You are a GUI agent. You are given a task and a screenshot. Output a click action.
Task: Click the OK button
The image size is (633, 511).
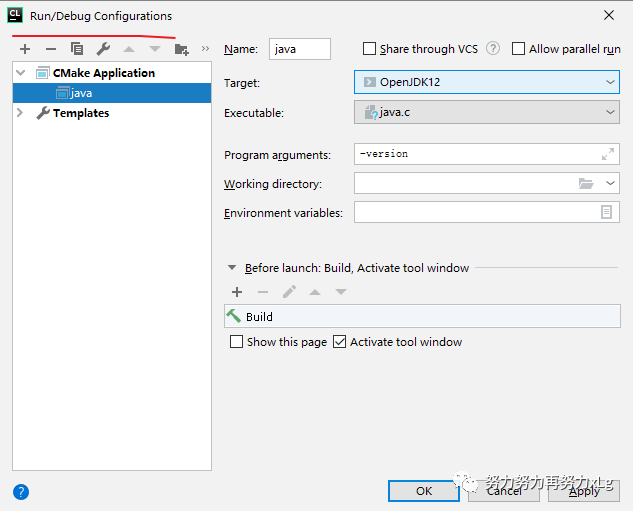pos(424,491)
